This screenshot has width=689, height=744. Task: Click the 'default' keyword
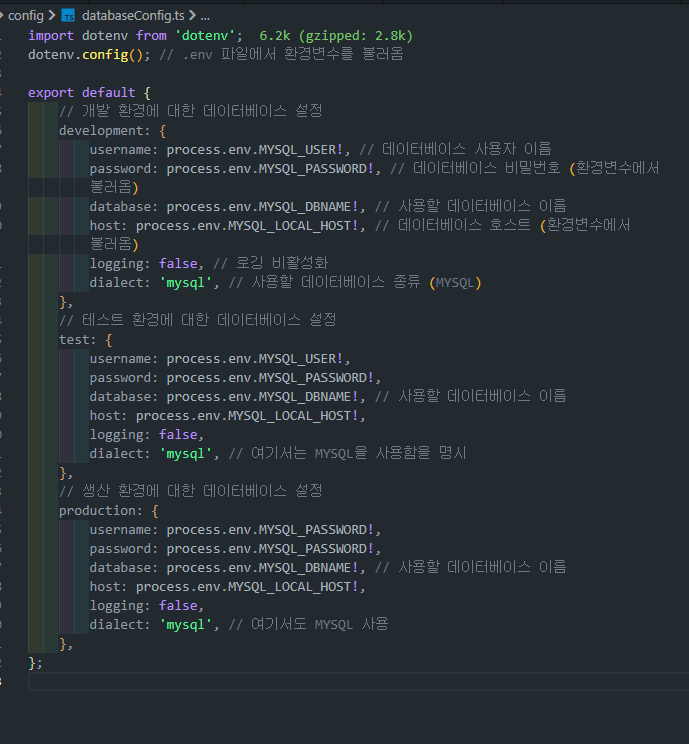(109, 93)
